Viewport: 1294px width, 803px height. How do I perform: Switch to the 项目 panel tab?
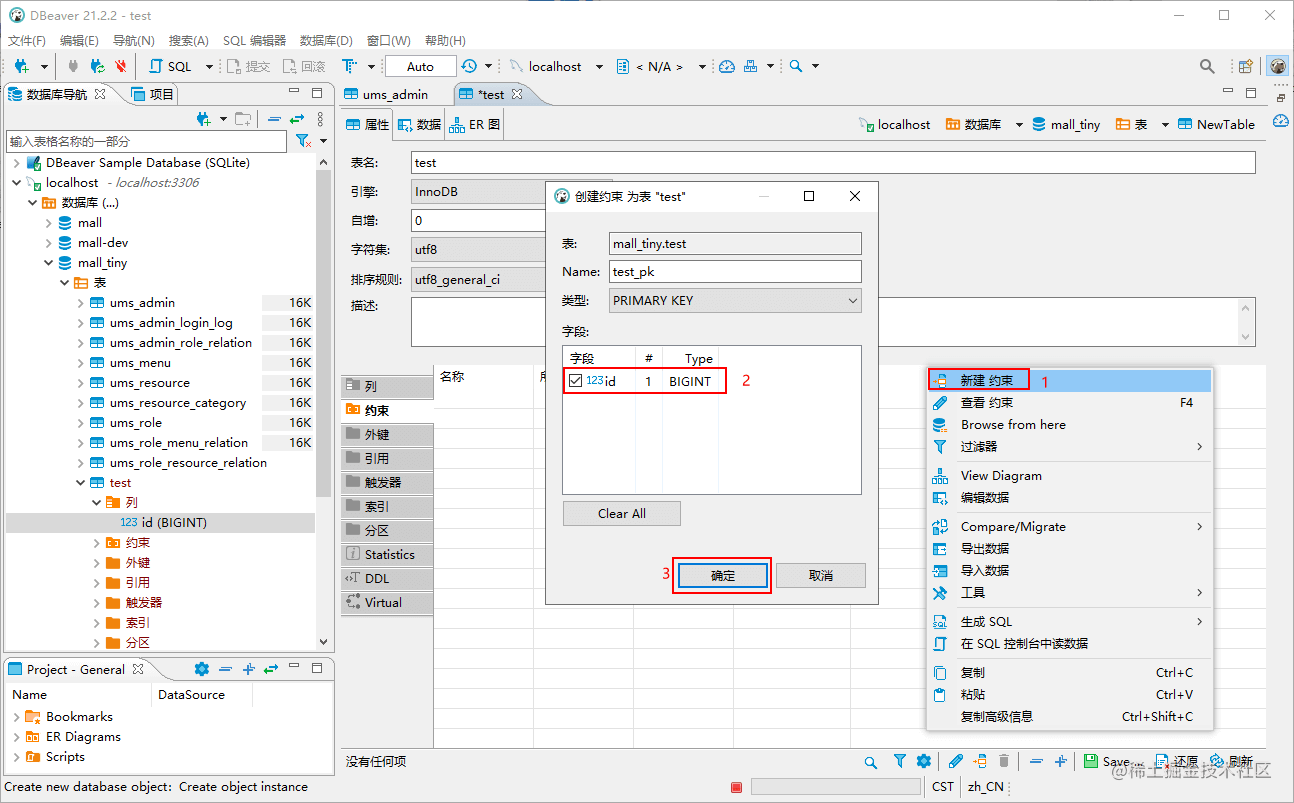[x=153, y=94]
